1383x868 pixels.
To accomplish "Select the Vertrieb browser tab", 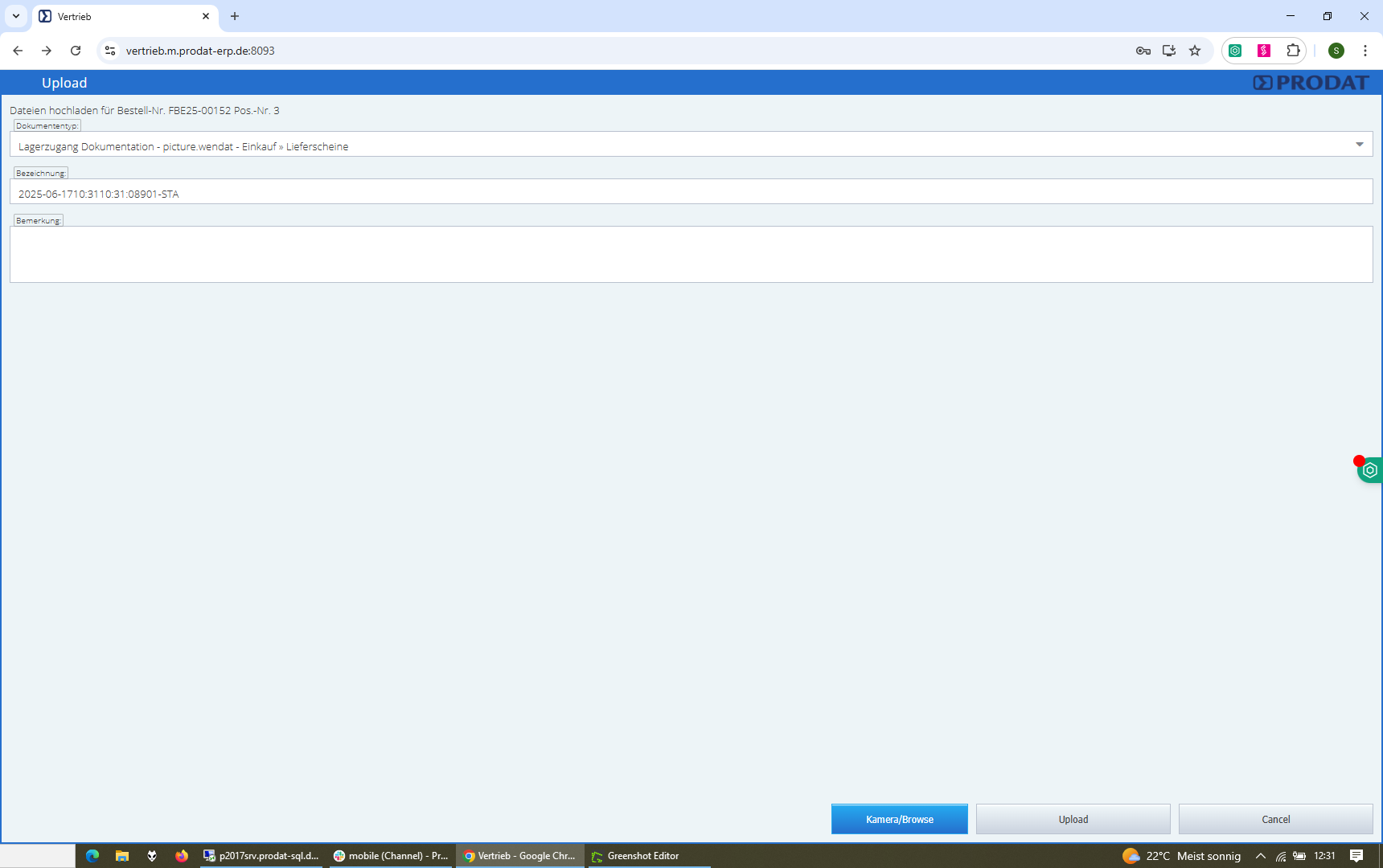I will coord(121,16).
